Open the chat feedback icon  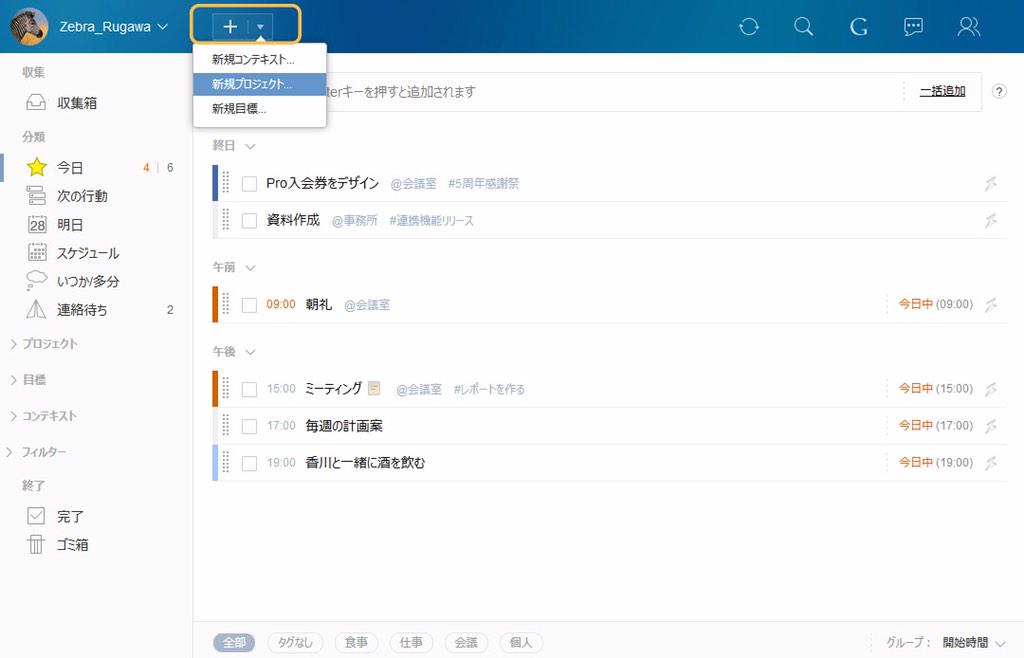913,27
